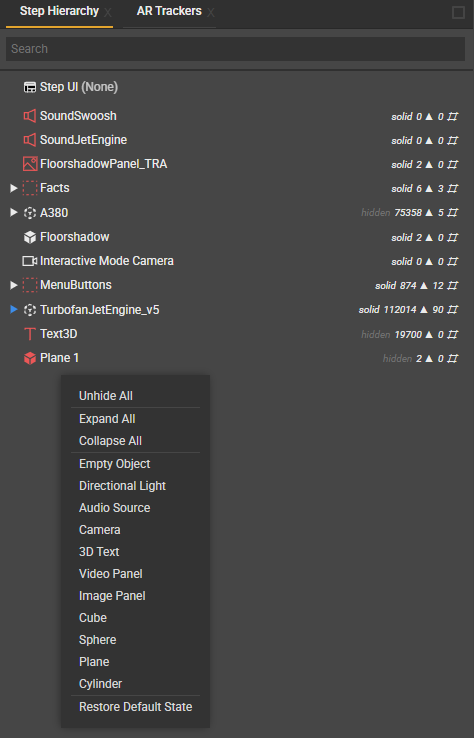Expand the MenuButtons group arrow

click(x=14, y=285)
